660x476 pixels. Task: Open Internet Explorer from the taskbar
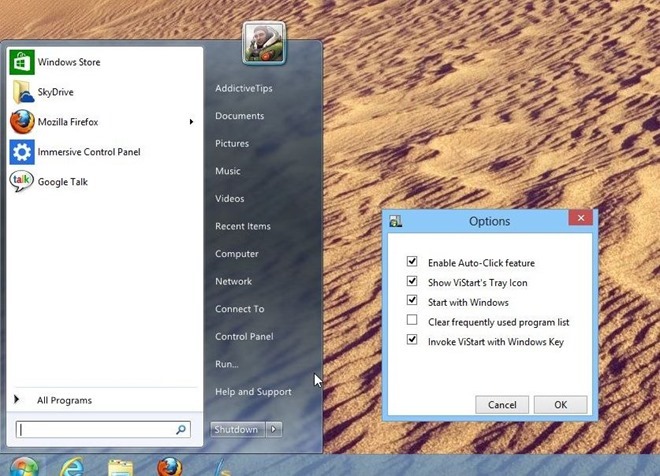point(72,467)
